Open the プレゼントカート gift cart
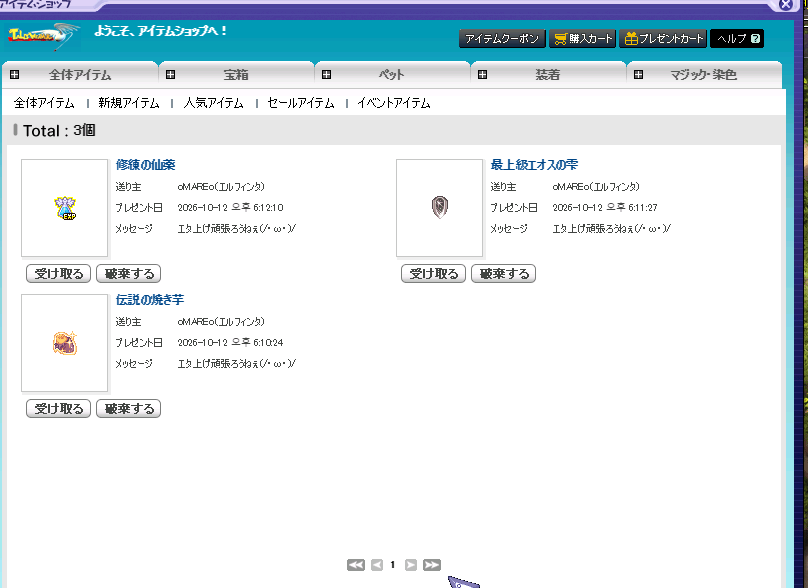This screenshot has width=808, height=588. coord(663,39)
